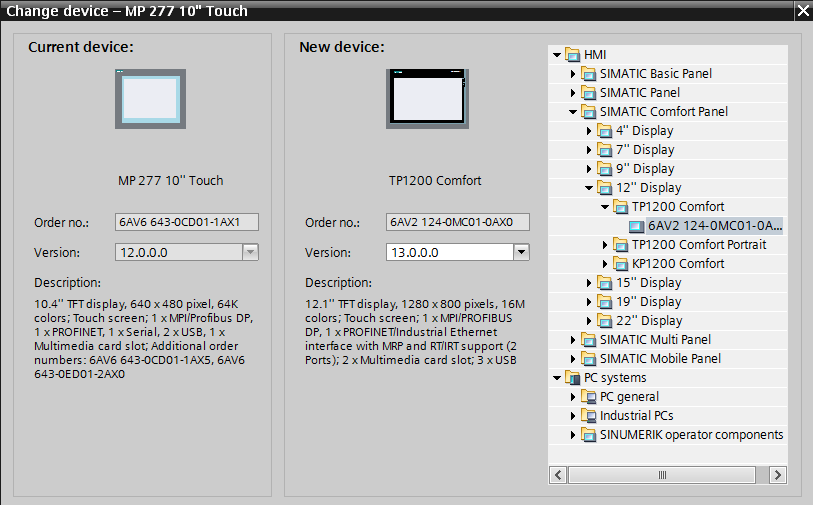Viewport: 813px width, 505px height.
Task: Select the SINUMERIK operator components item
Action: click(692, 435)
